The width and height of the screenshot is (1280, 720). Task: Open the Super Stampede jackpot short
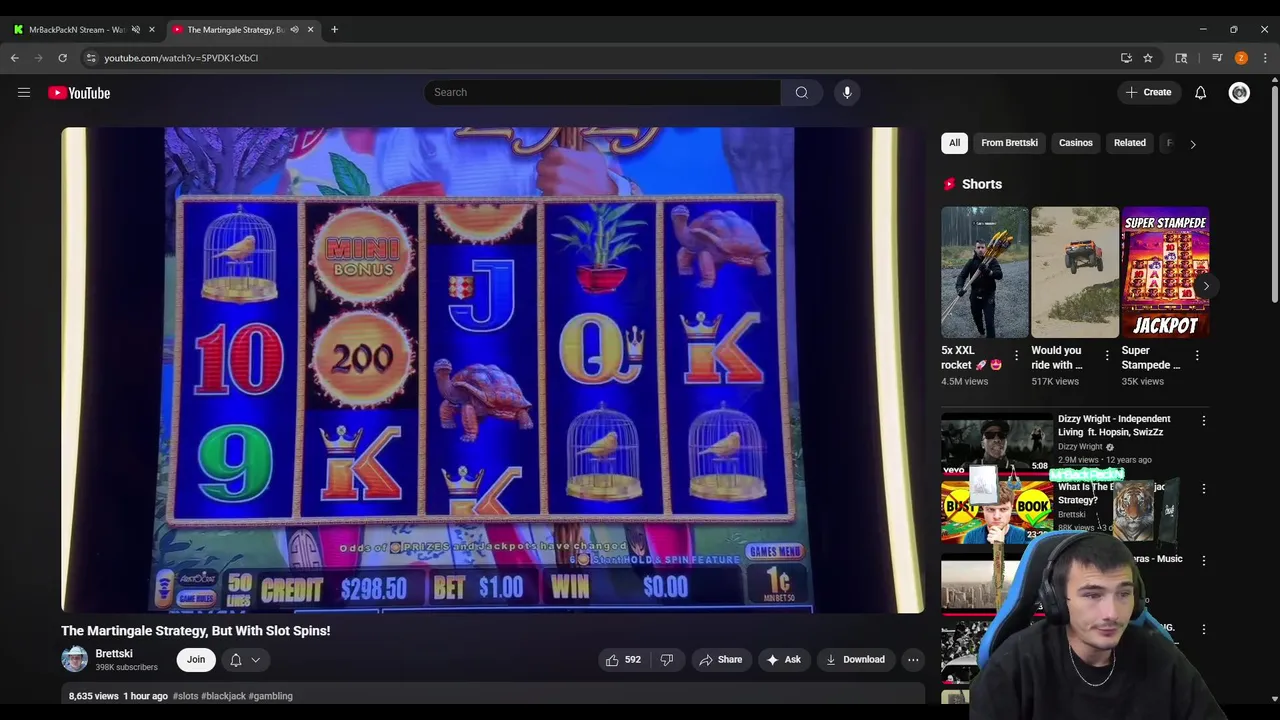tap(1165, 272)
